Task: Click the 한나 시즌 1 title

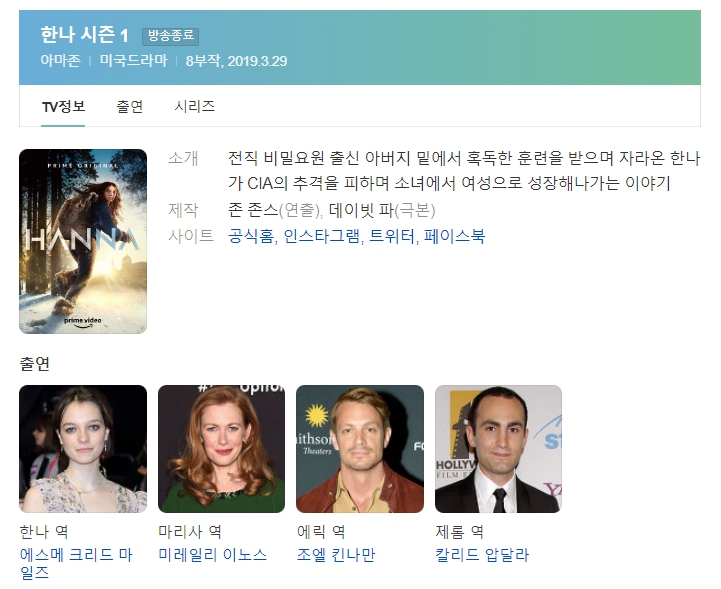Action: coord(84,35)
